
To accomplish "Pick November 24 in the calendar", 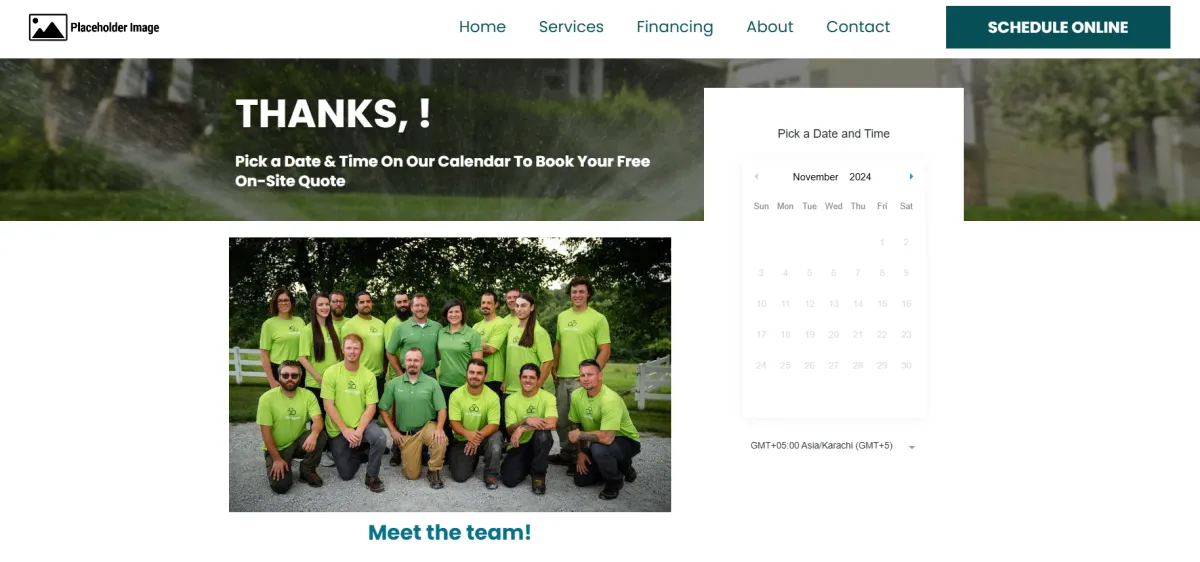I will (761, 366).
